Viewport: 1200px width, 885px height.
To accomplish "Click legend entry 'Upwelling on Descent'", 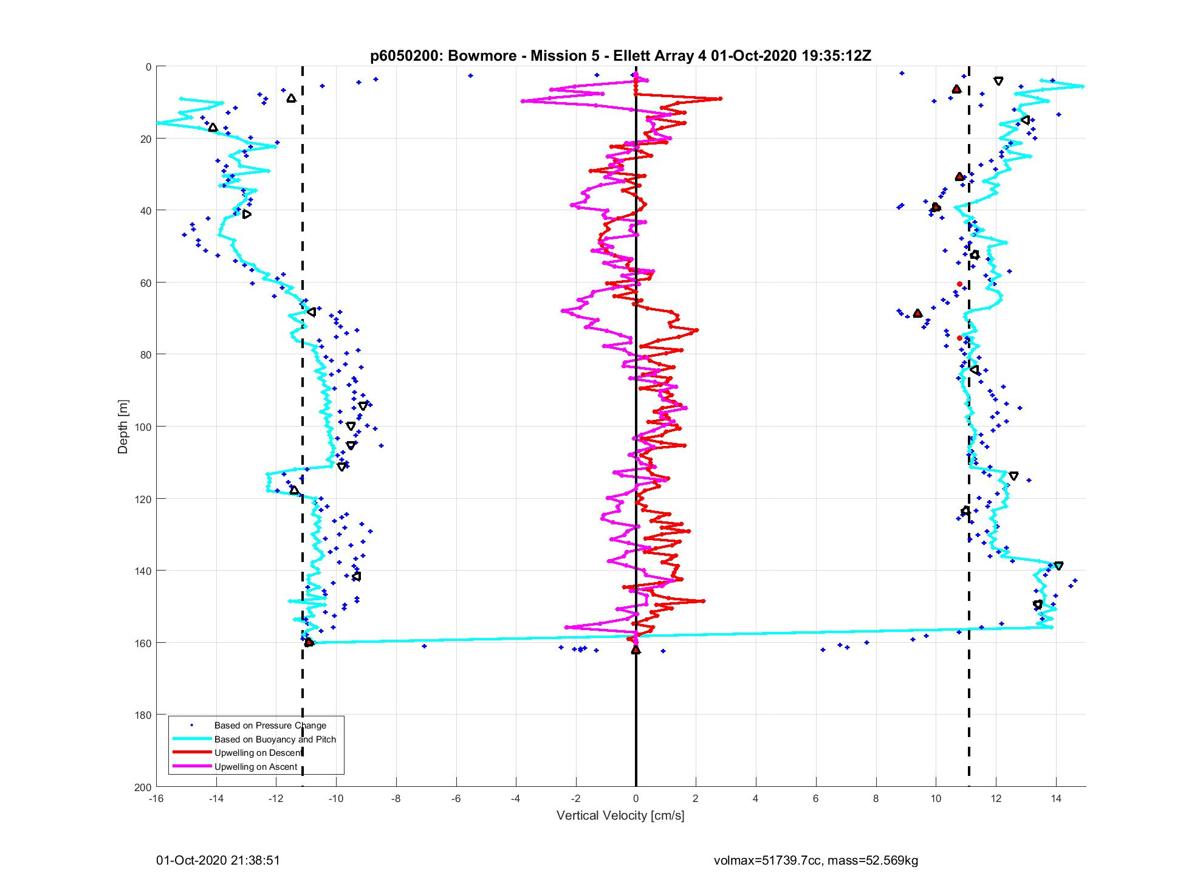I will pos(258,752).
